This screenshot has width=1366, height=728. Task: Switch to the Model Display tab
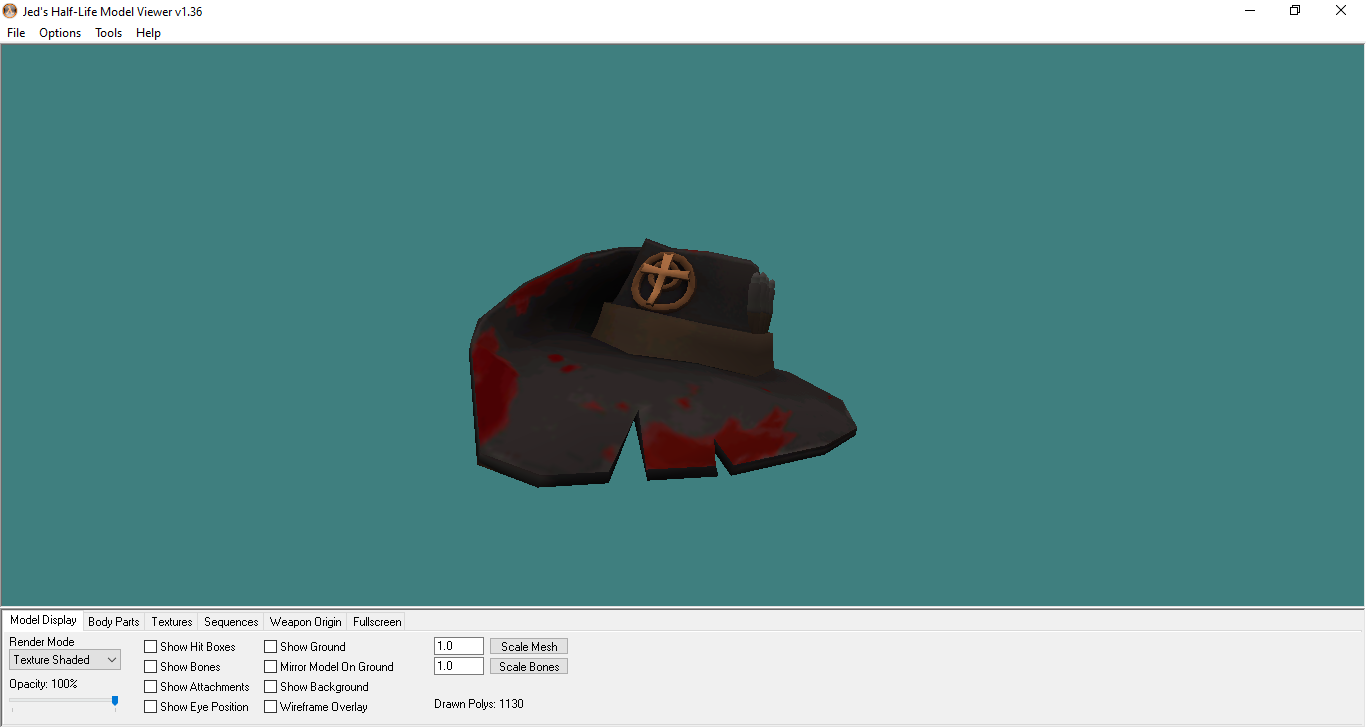(x=43, y=620)
